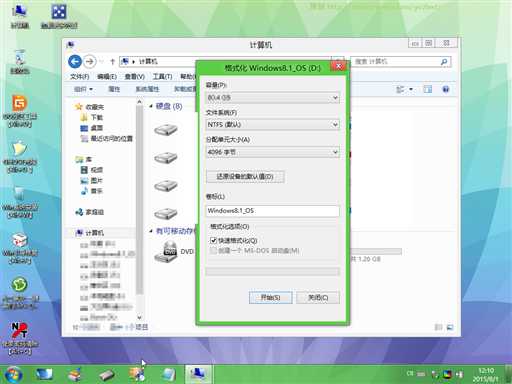This screenshot has width=512, height=384.
Task: Switch to details view in status bar
Action: point(438,327)
